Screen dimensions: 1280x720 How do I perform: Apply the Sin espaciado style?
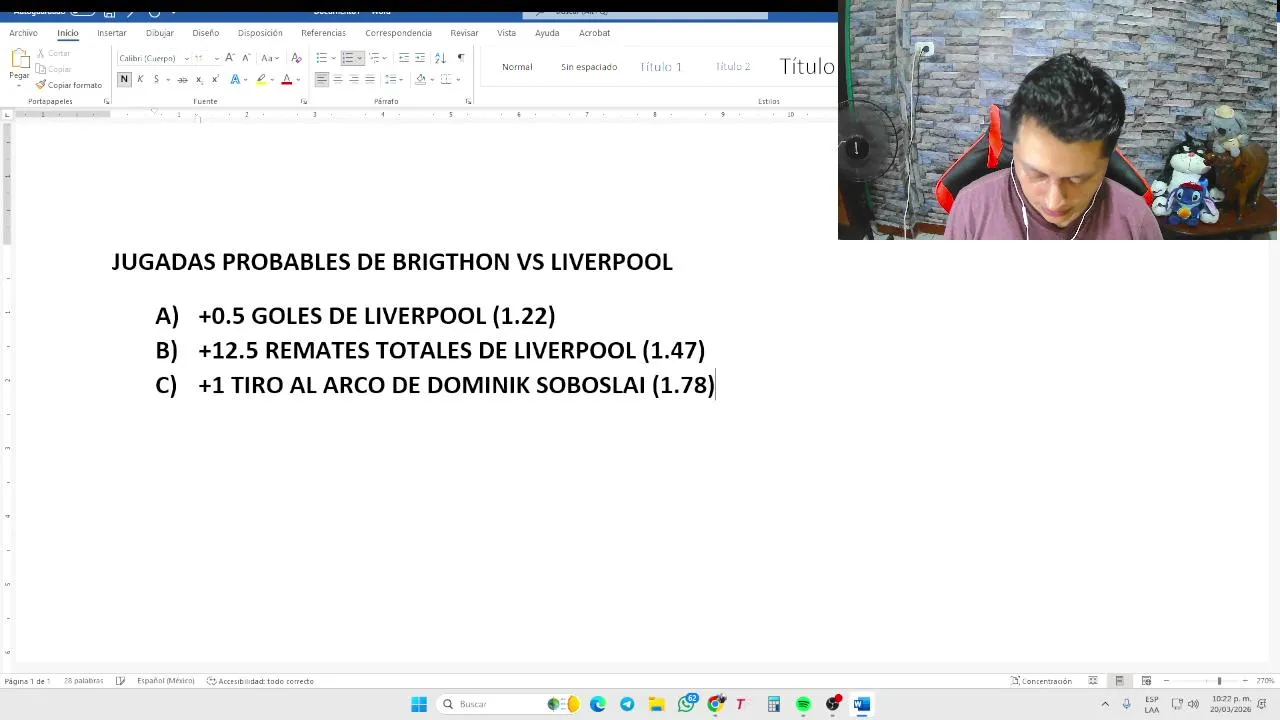589,67
